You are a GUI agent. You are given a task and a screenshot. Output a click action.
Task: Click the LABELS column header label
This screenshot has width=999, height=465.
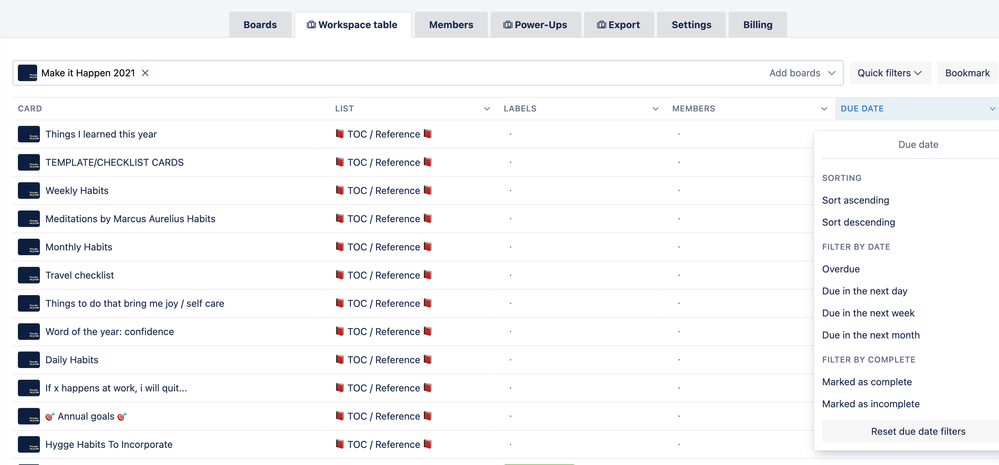[520, 109]
